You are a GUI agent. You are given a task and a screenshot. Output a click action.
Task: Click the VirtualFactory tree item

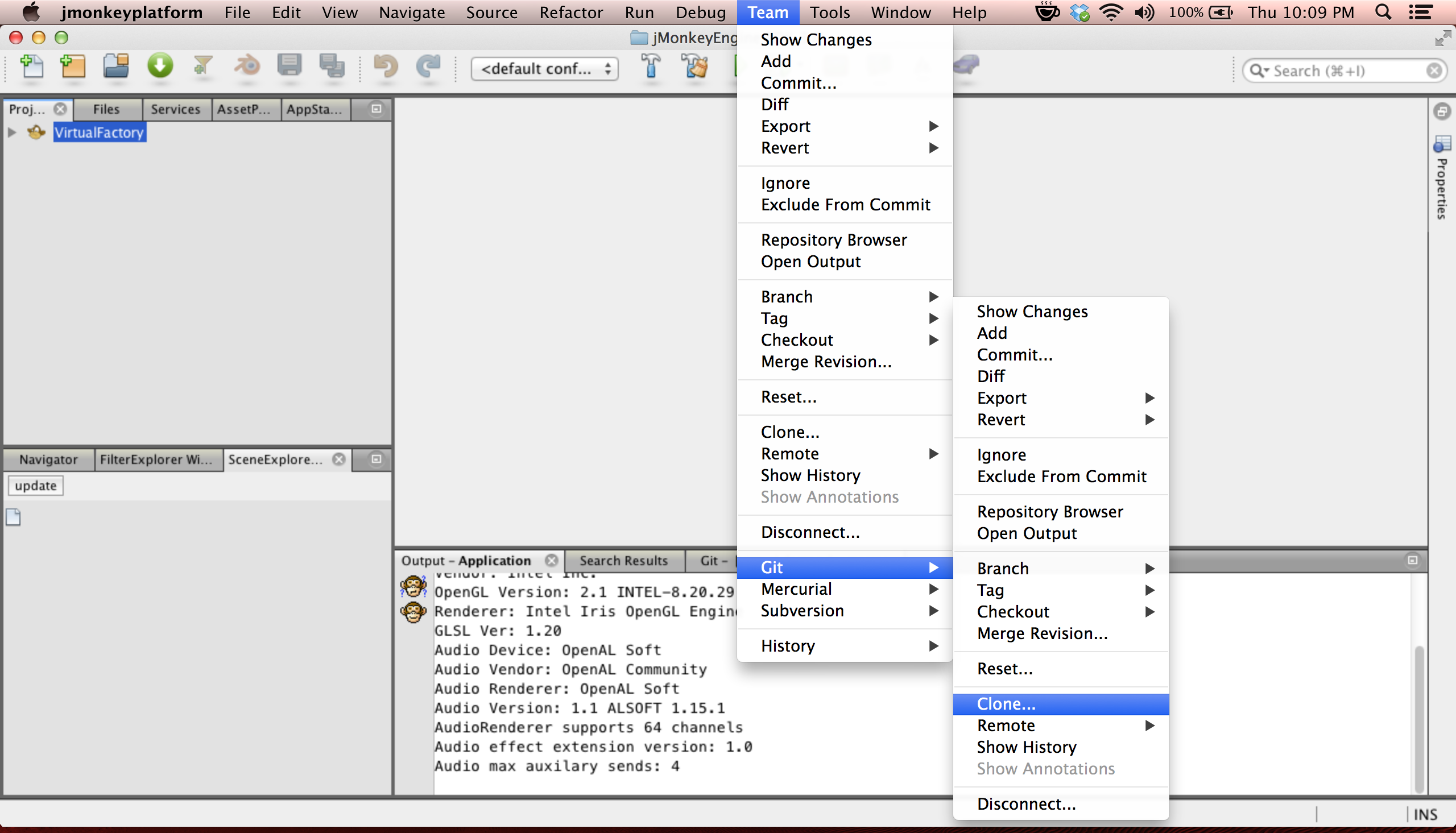[x=99, y=132]
